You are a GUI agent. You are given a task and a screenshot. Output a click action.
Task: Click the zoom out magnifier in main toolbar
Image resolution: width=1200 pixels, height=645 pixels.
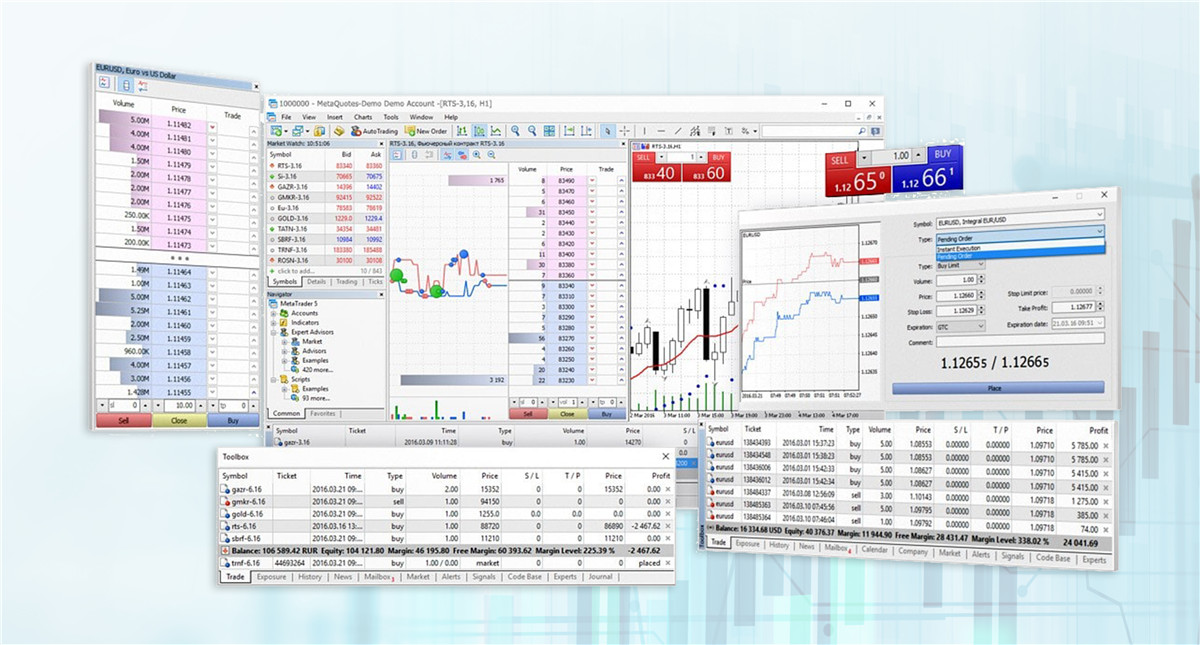coord(532,131)
